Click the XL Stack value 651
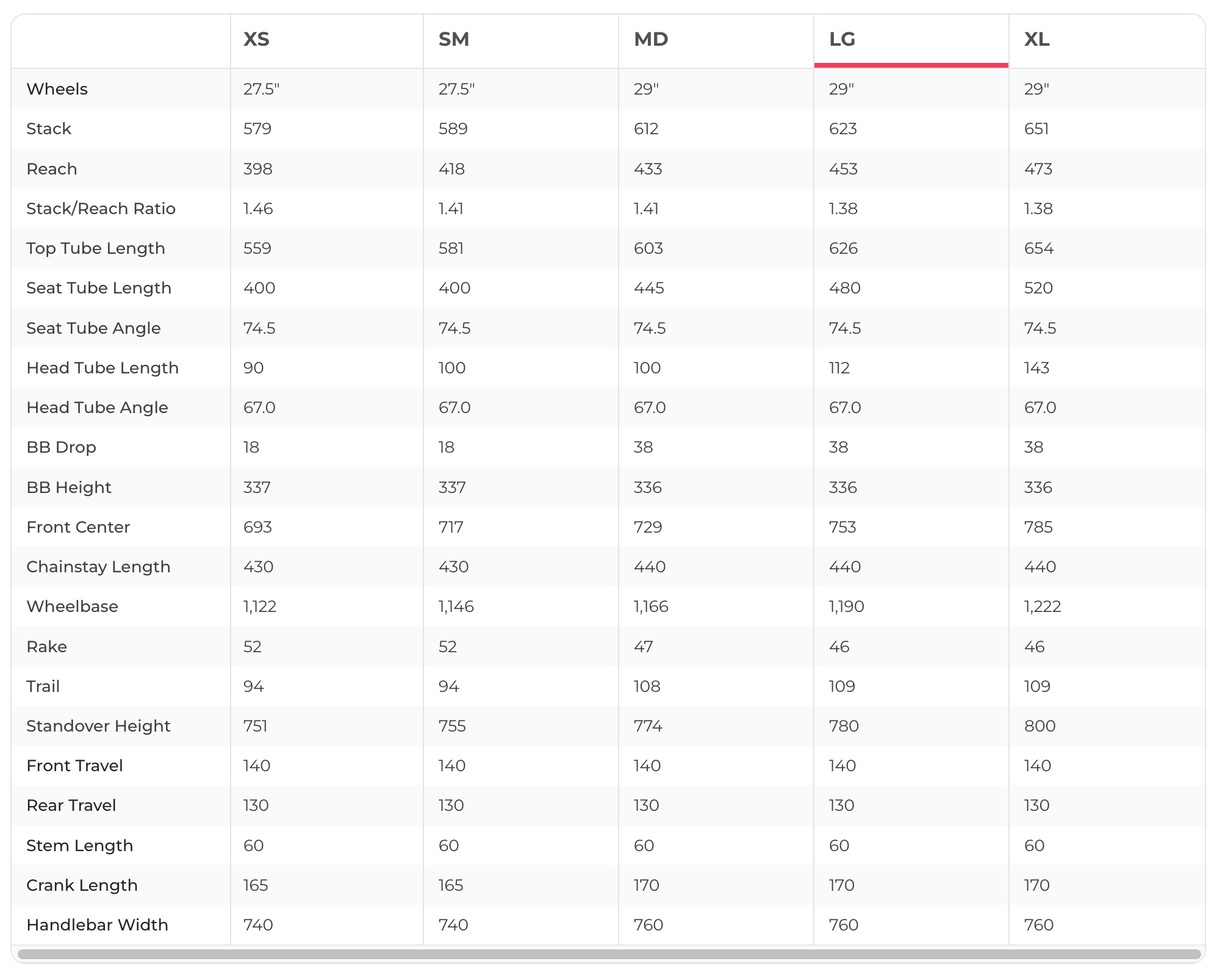This screenshot has width=1214, height=975. tap(1036, 129)
